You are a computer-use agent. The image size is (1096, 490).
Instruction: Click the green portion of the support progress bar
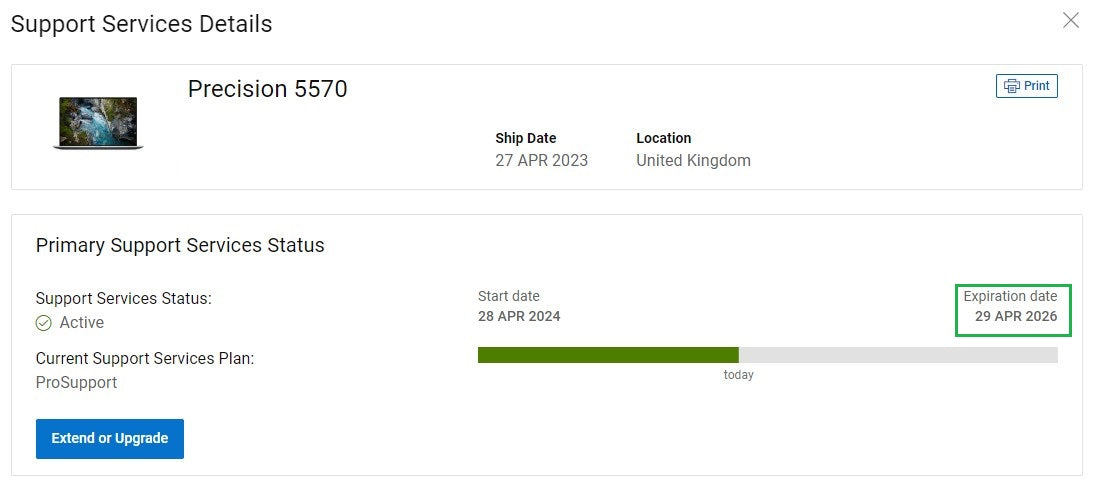607,355
